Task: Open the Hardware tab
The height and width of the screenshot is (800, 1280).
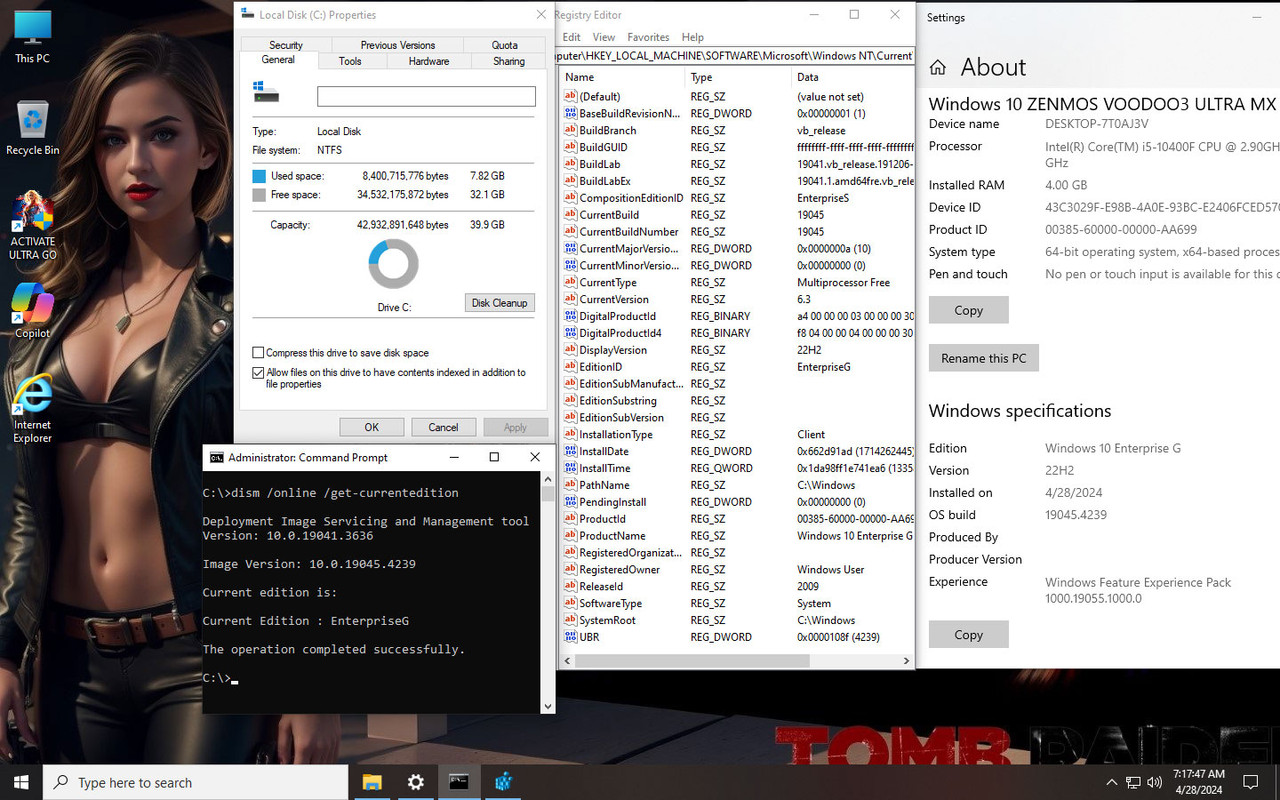Action: pos(429,61)
